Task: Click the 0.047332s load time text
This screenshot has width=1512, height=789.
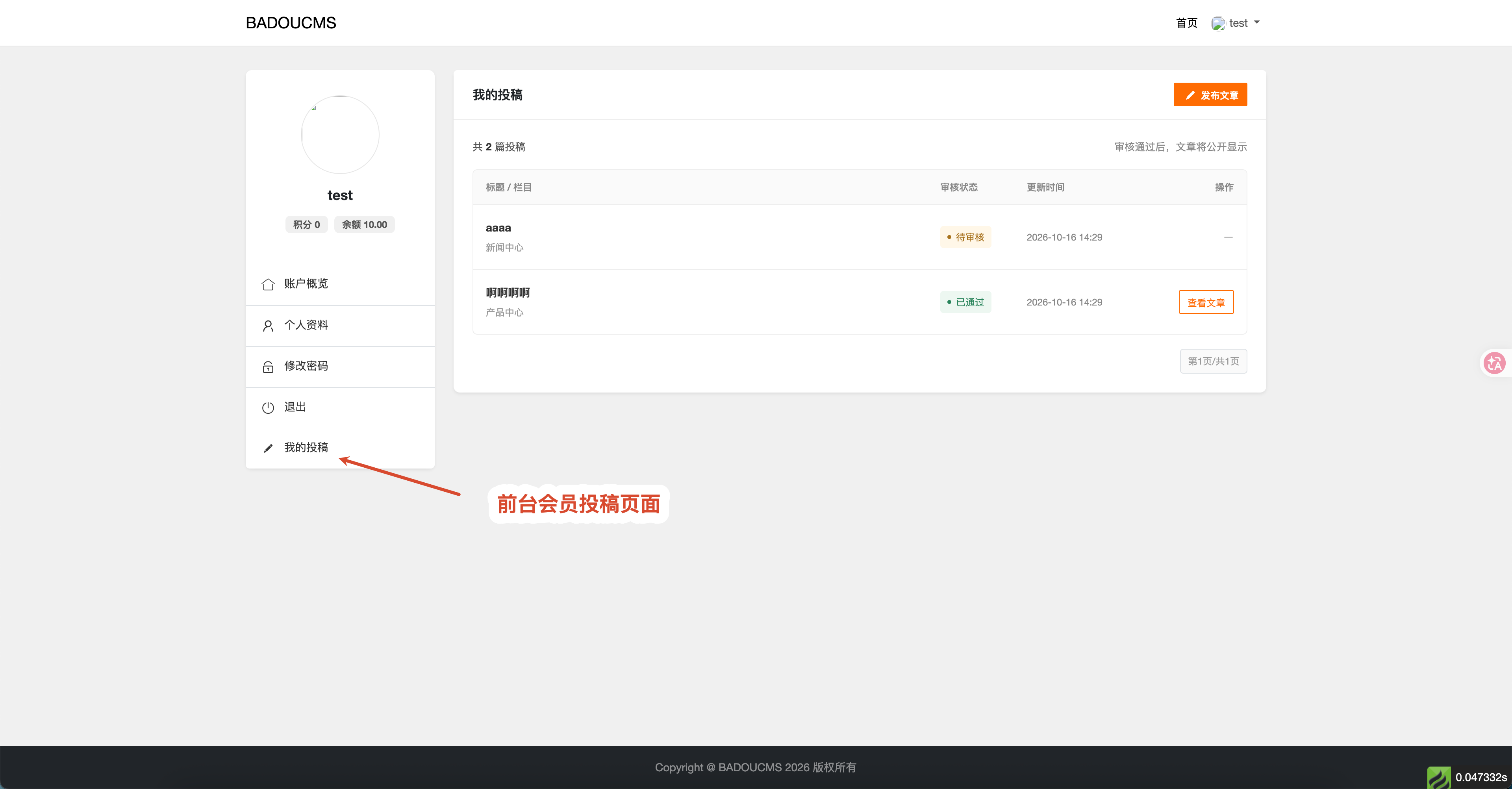Action: 1481,777
